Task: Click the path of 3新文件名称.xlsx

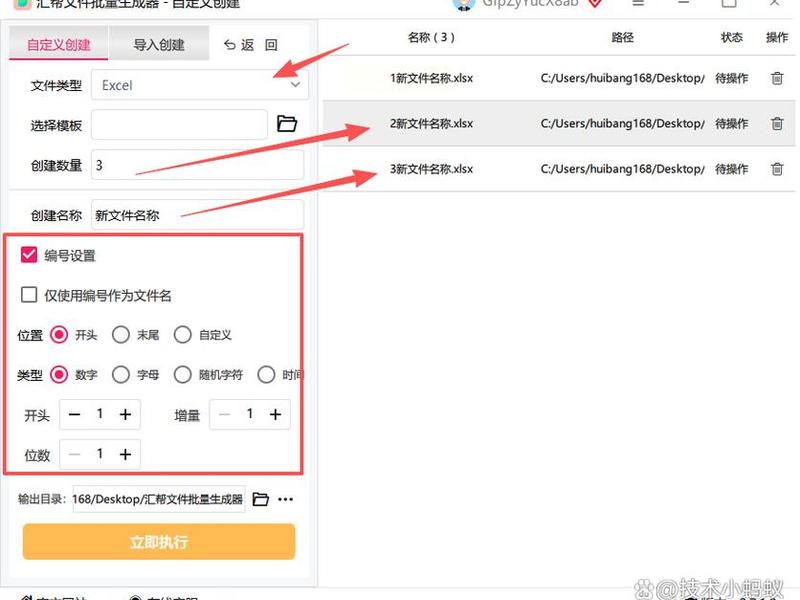Action: point(622,169)
